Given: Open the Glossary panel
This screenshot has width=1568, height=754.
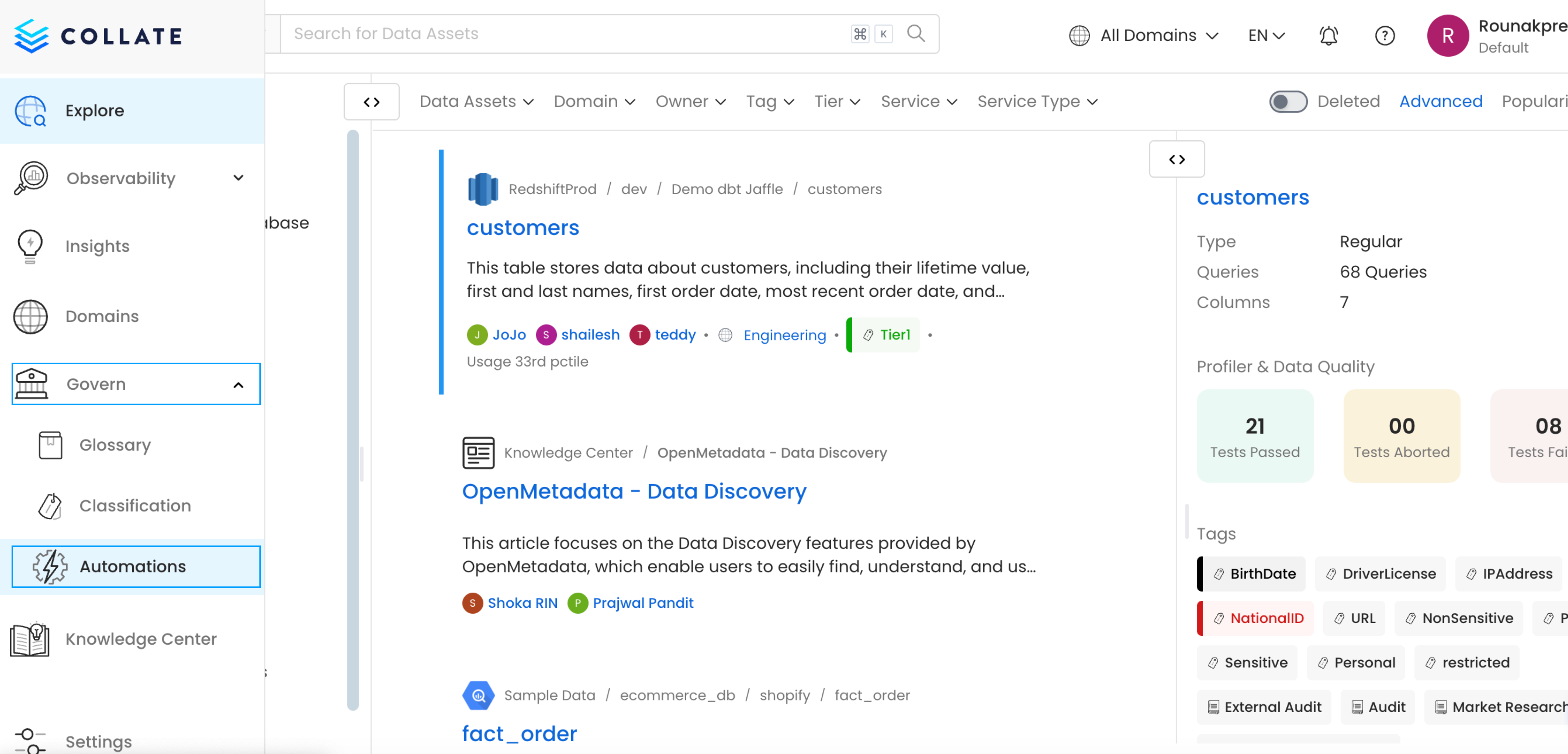Looking at the screenshot, I should click(114, 444).
